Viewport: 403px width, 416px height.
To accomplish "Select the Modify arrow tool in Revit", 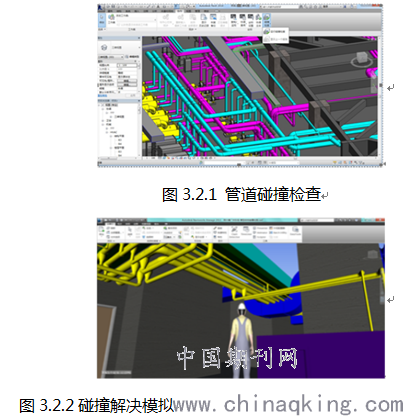I will 102,20.
